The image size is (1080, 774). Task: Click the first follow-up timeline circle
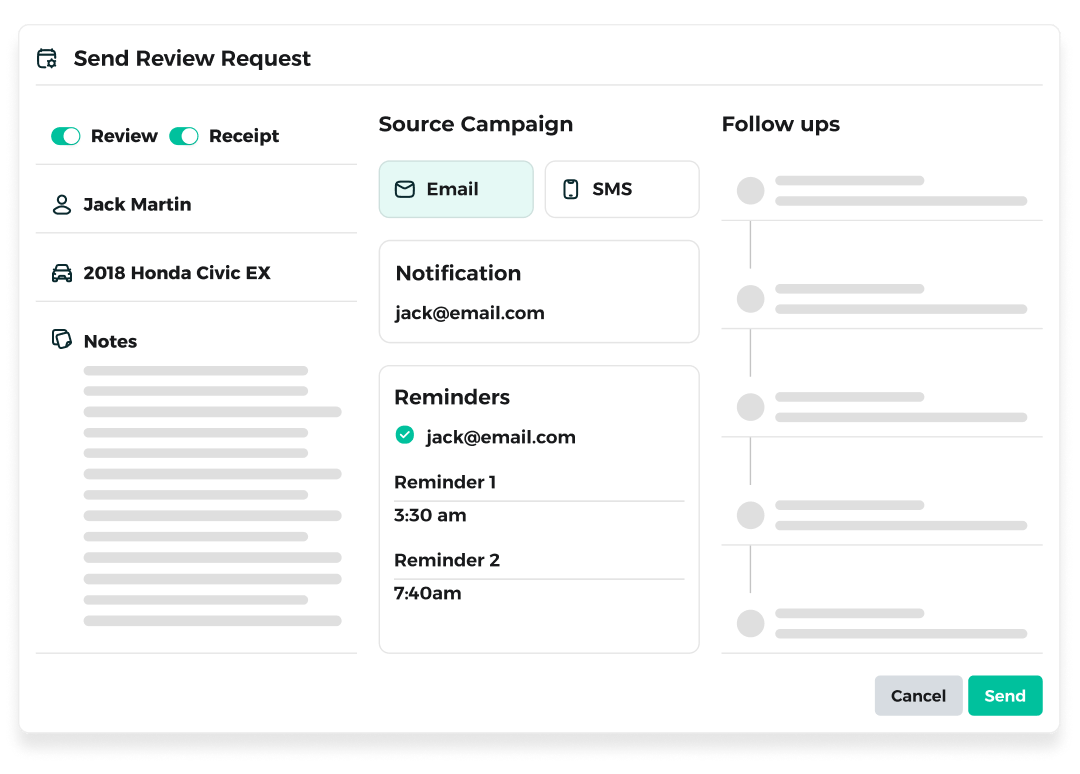751,191
